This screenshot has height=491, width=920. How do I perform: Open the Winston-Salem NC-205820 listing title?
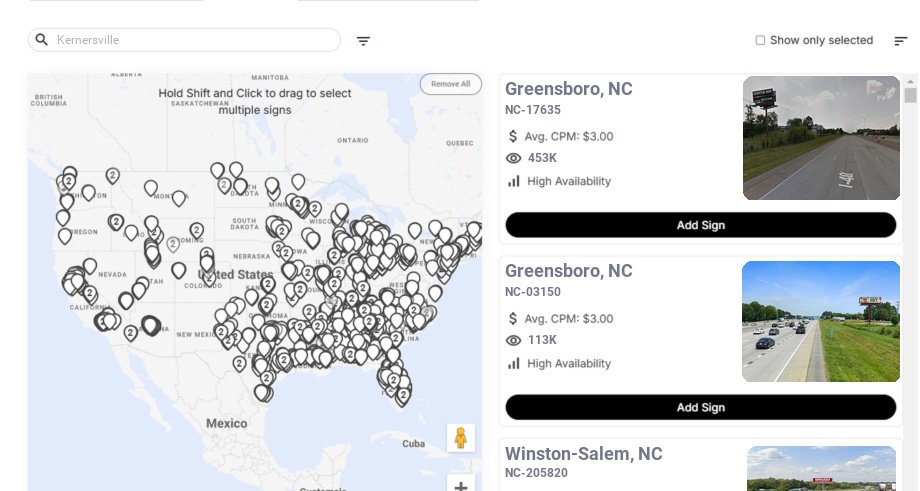(x=583, y=454)
